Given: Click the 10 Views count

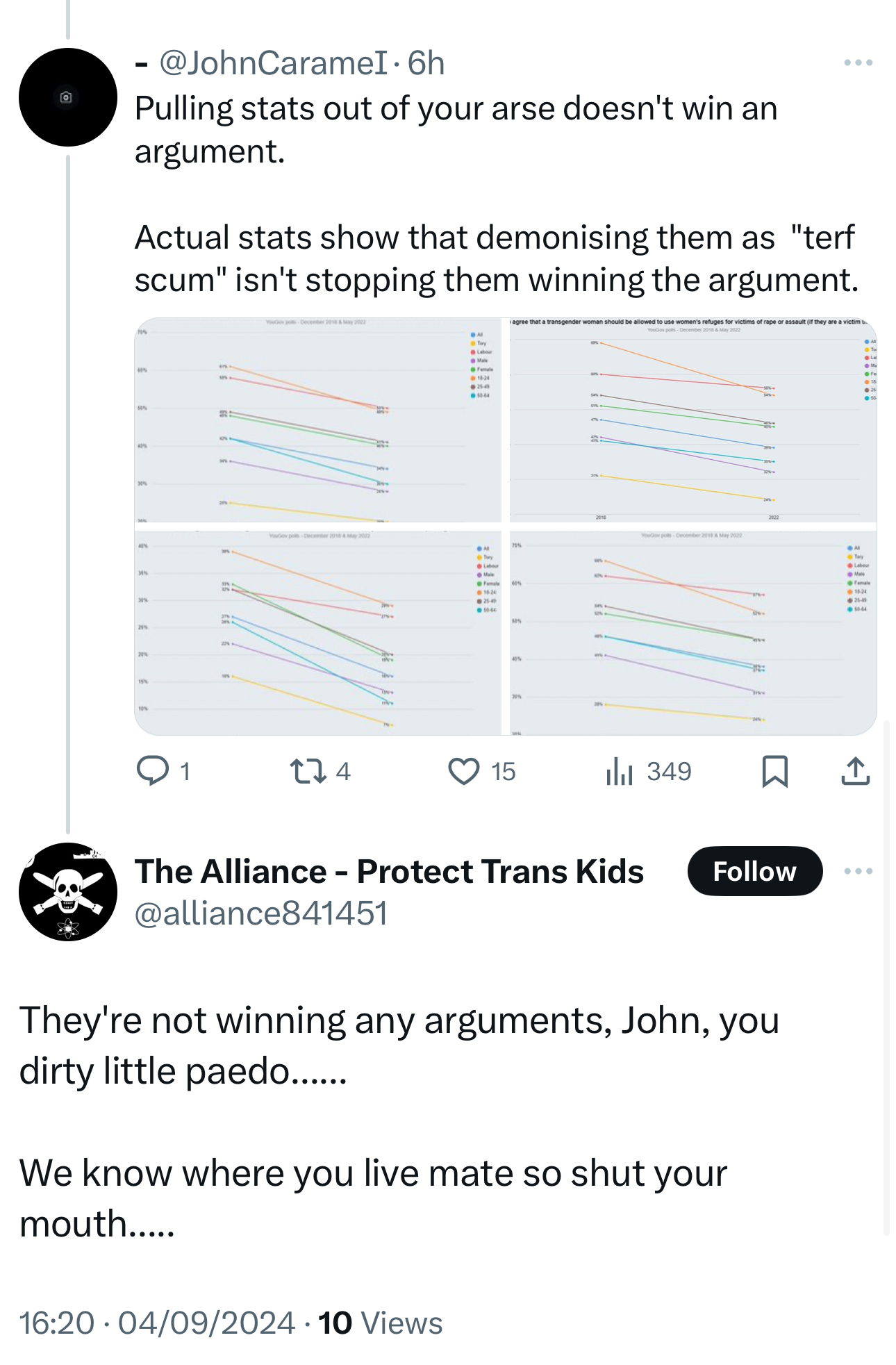Looking at the screenshot, I should [380, 1323].
